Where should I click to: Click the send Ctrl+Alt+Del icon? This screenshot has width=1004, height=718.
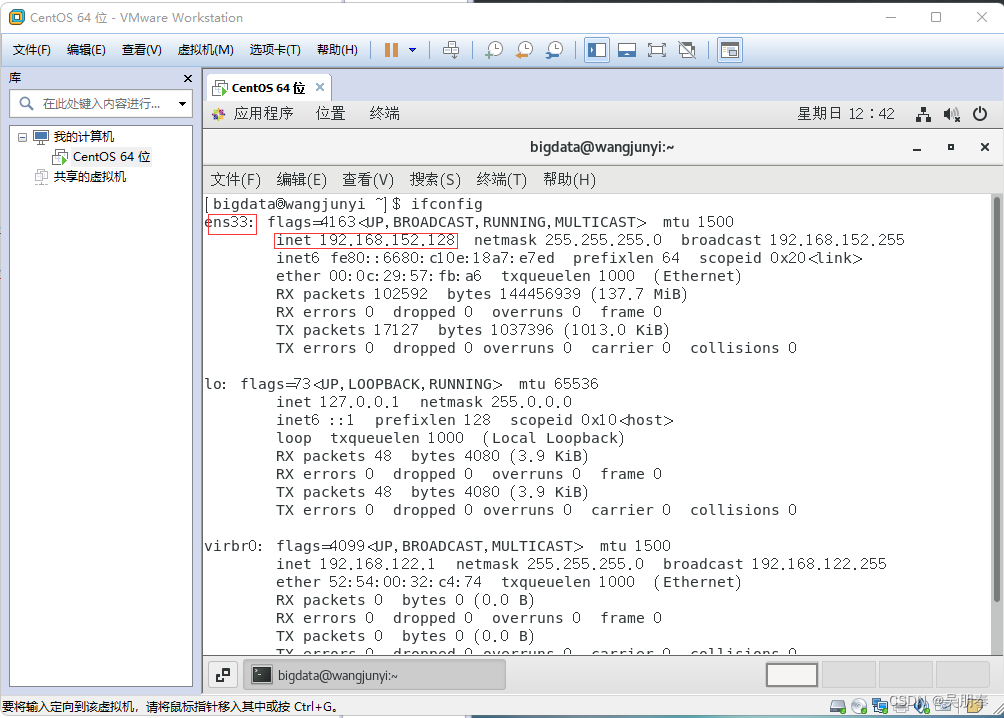click(451, 50)
